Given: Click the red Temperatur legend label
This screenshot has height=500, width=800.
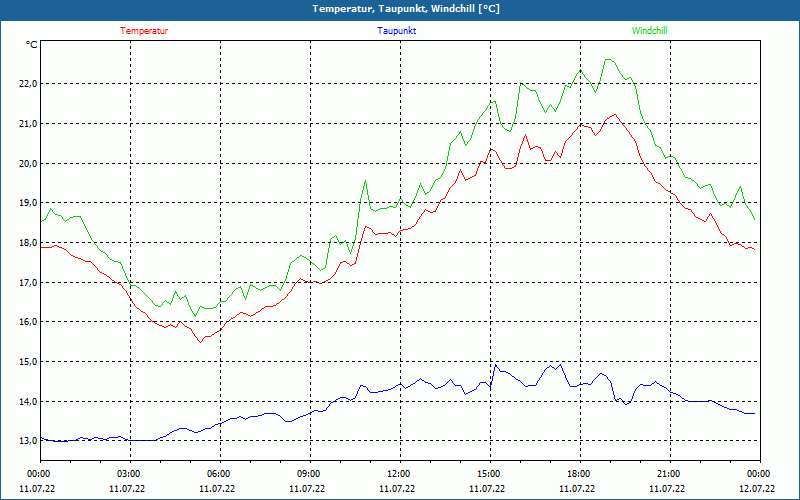Looking at the screenshot, I should 144,31.
